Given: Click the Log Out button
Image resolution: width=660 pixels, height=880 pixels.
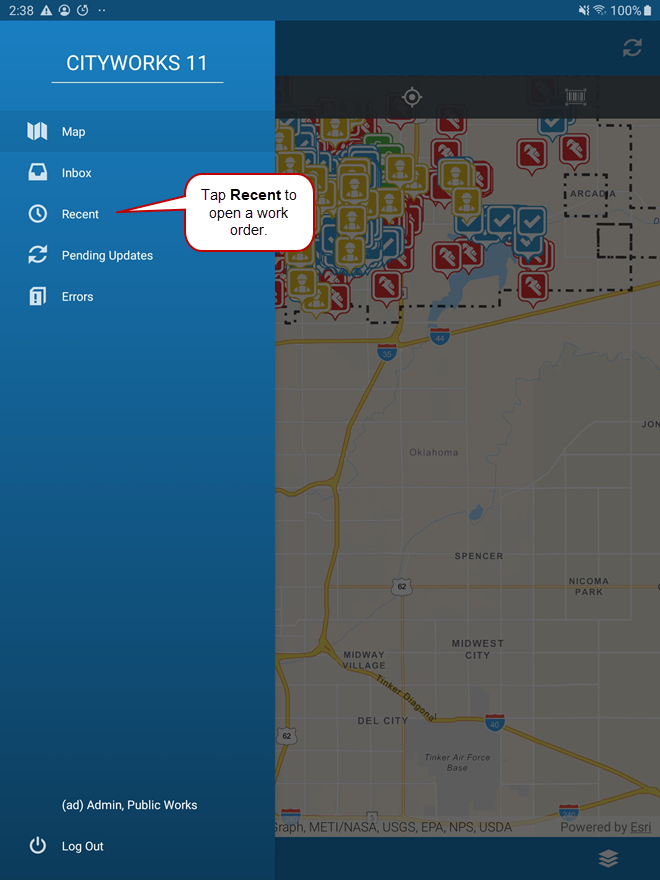Looking at the screenshot, I should tap(83, 847).
